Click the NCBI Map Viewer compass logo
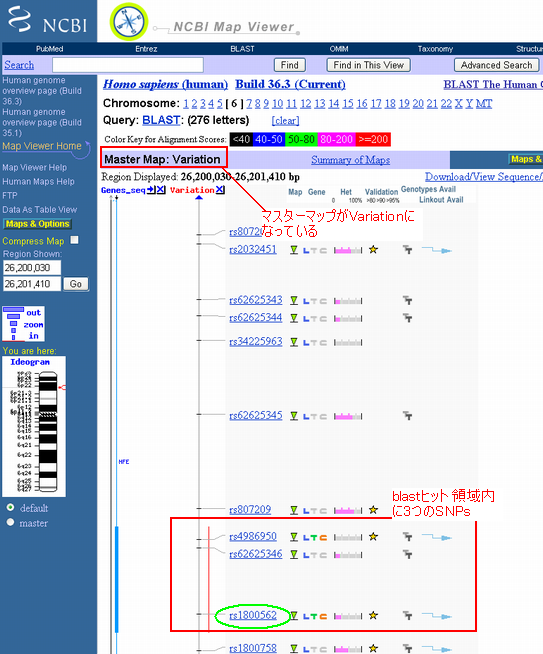 (x=129, y=22)
